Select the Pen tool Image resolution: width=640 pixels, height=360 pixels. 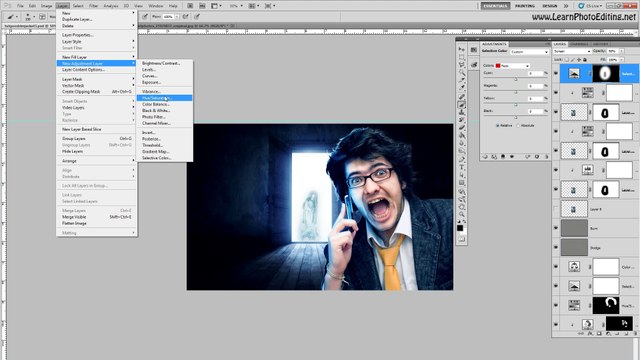(x=462, y=159)
